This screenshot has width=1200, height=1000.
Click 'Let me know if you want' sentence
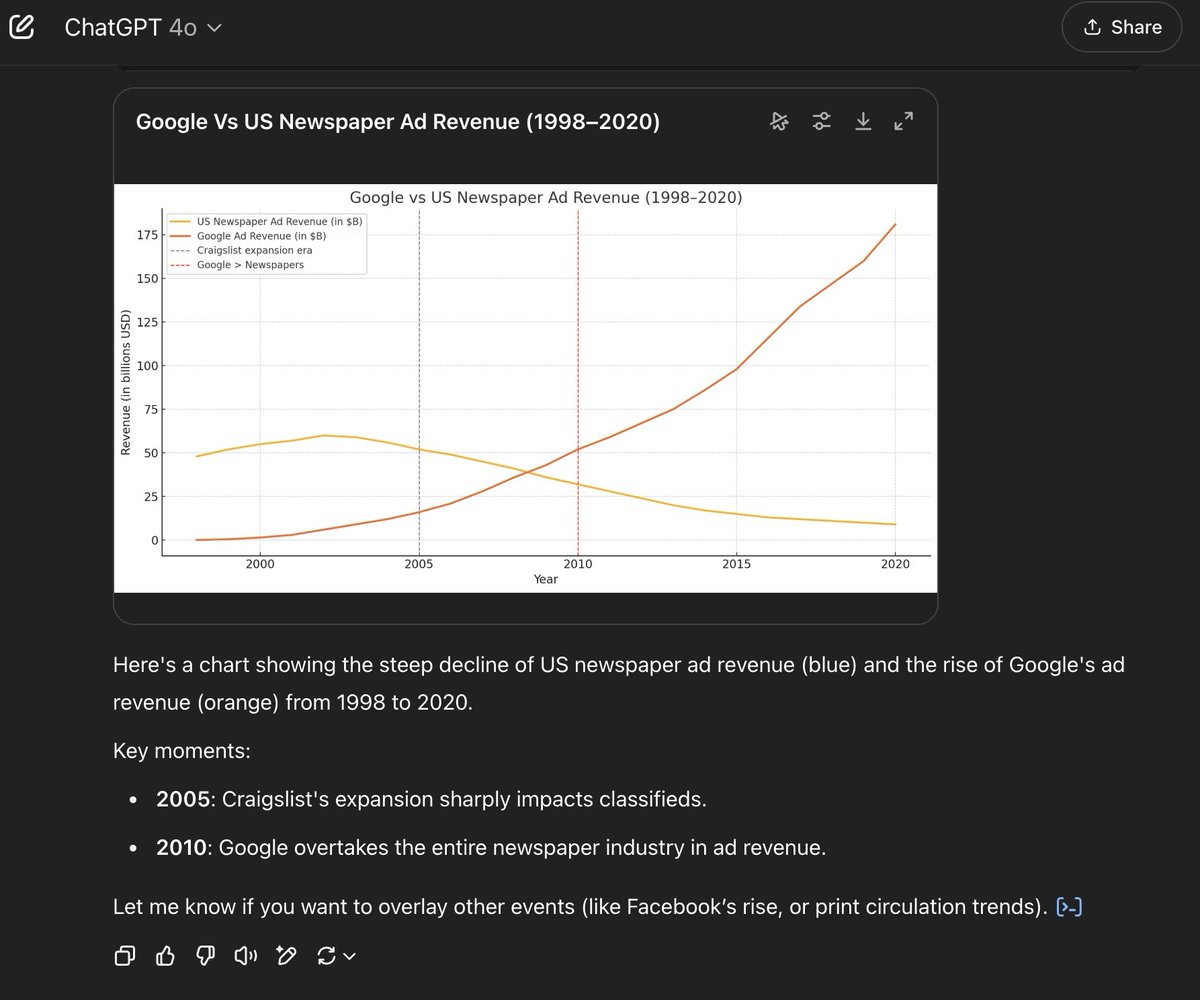coord(581,907)
